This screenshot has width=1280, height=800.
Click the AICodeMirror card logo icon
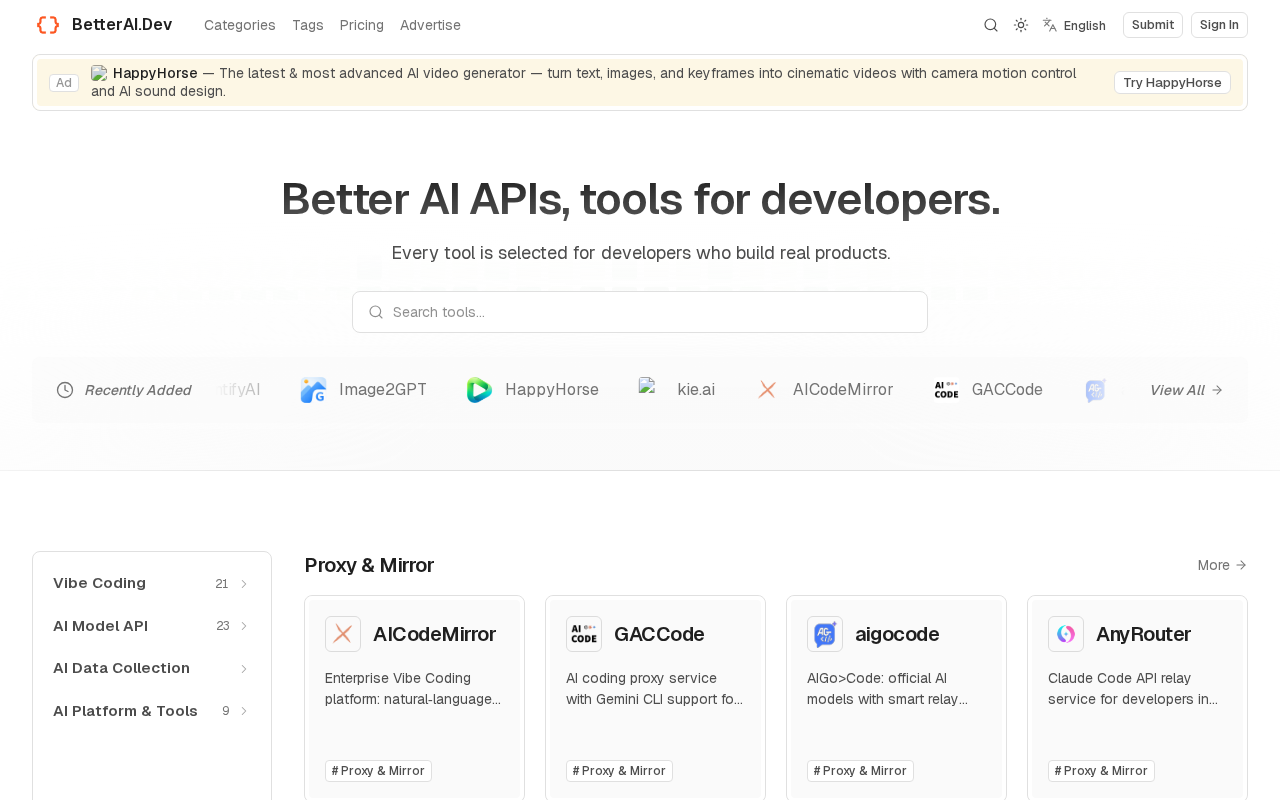[343, 634]
